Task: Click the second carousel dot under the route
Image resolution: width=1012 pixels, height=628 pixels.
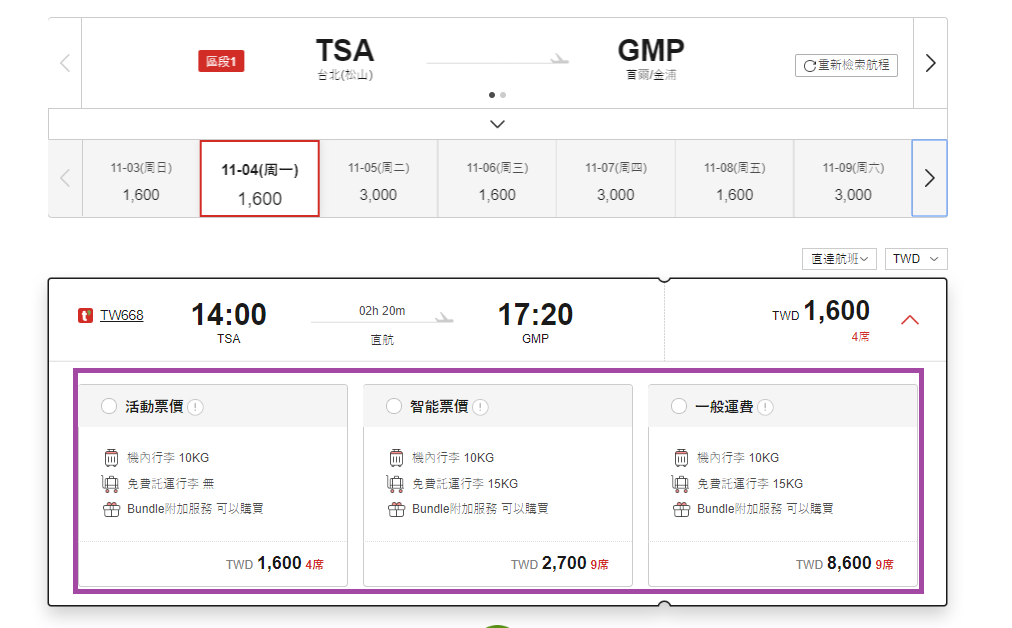Action: [x=503, y=95]
